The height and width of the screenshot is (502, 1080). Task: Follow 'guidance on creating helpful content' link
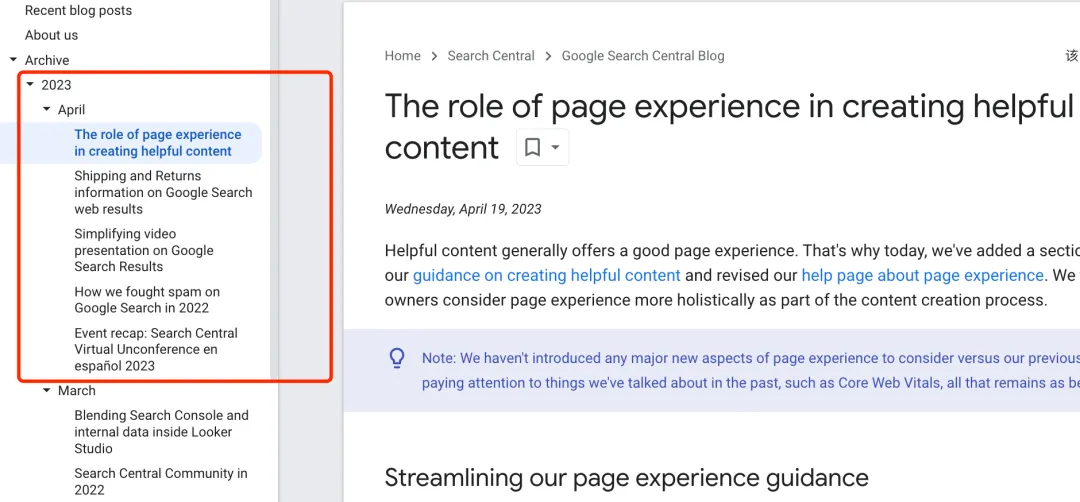(x=546, y=275)
